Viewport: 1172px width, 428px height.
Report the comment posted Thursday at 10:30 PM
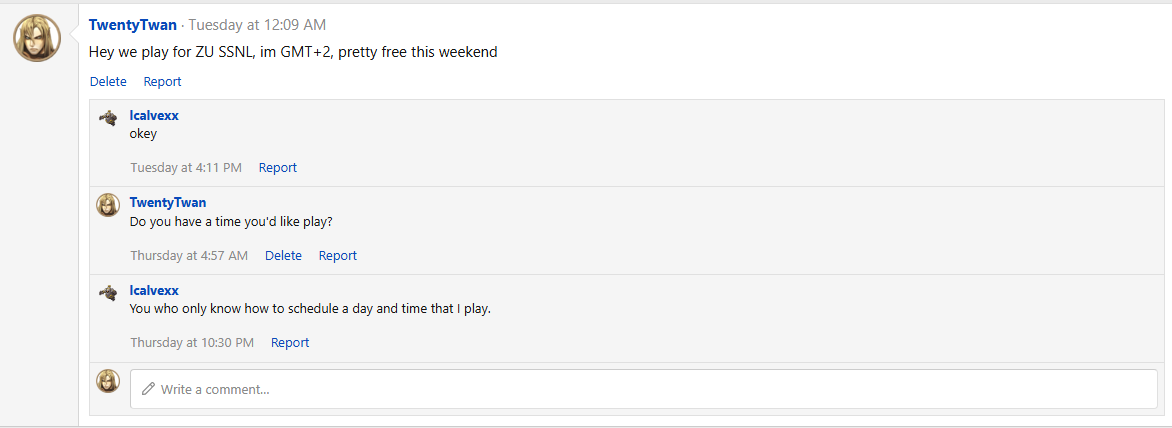[290, 343]
